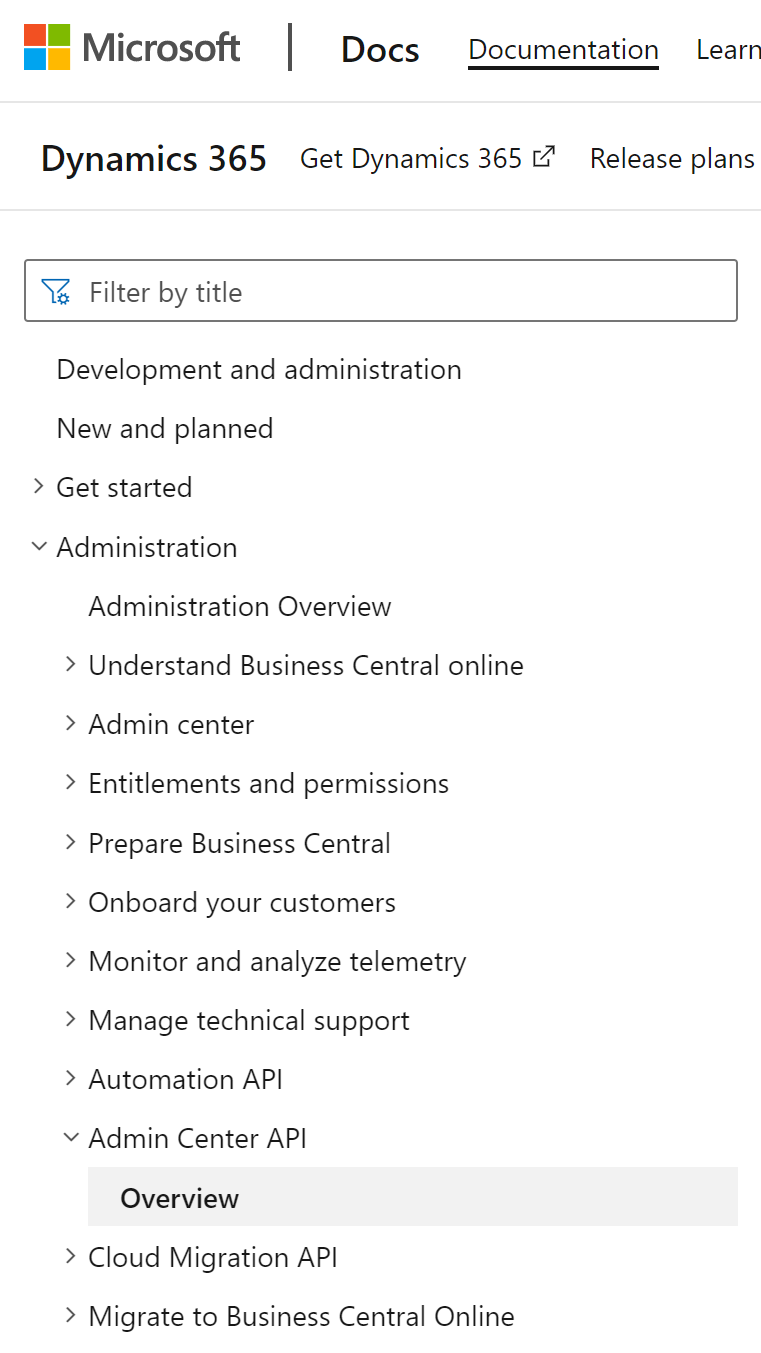Collapse the Admin Center API section
761x1353 pixels.
coord(70,1137)
